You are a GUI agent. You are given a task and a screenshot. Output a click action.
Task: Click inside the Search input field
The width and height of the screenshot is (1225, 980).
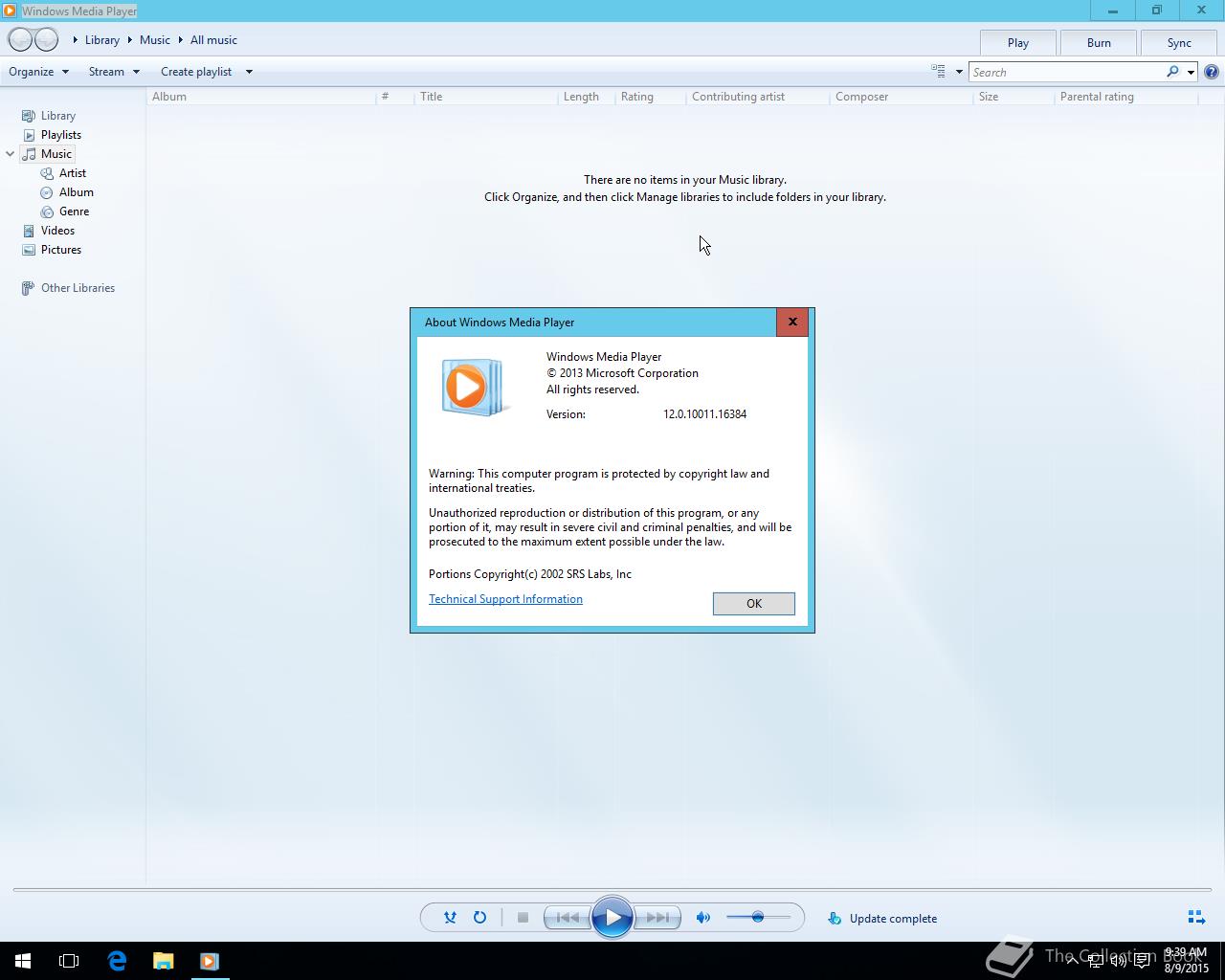click(1066, 72)
